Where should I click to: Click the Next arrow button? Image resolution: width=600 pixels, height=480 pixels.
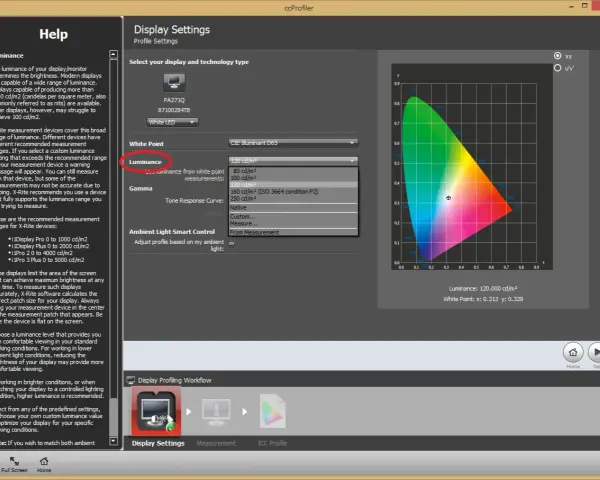pos(594,352)
